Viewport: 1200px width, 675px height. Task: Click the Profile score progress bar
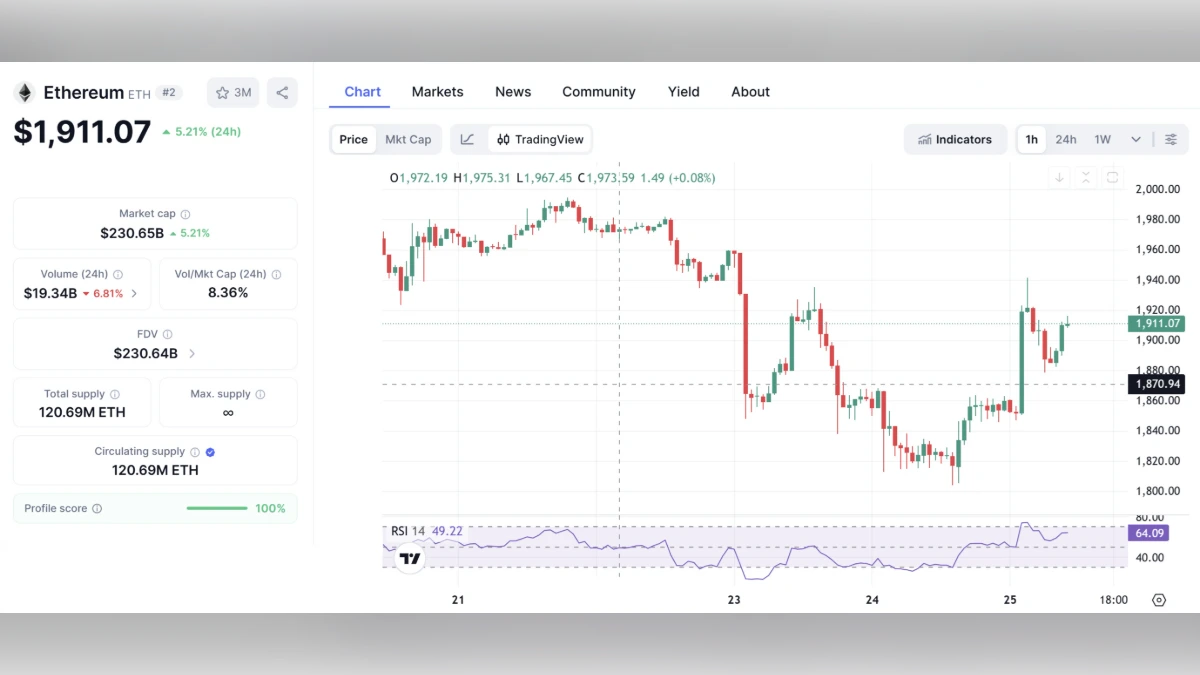click(x=216, y=508)
